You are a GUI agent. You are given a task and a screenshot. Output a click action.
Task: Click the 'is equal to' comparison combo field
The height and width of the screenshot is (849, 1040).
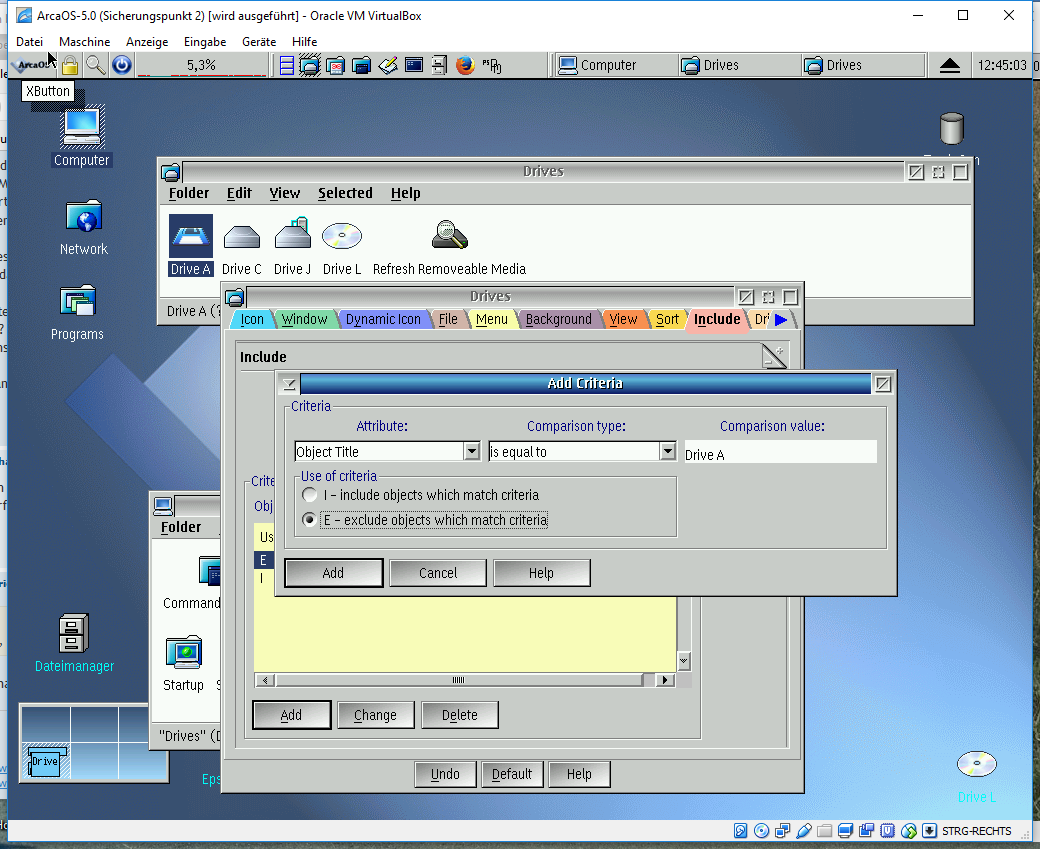574,451
